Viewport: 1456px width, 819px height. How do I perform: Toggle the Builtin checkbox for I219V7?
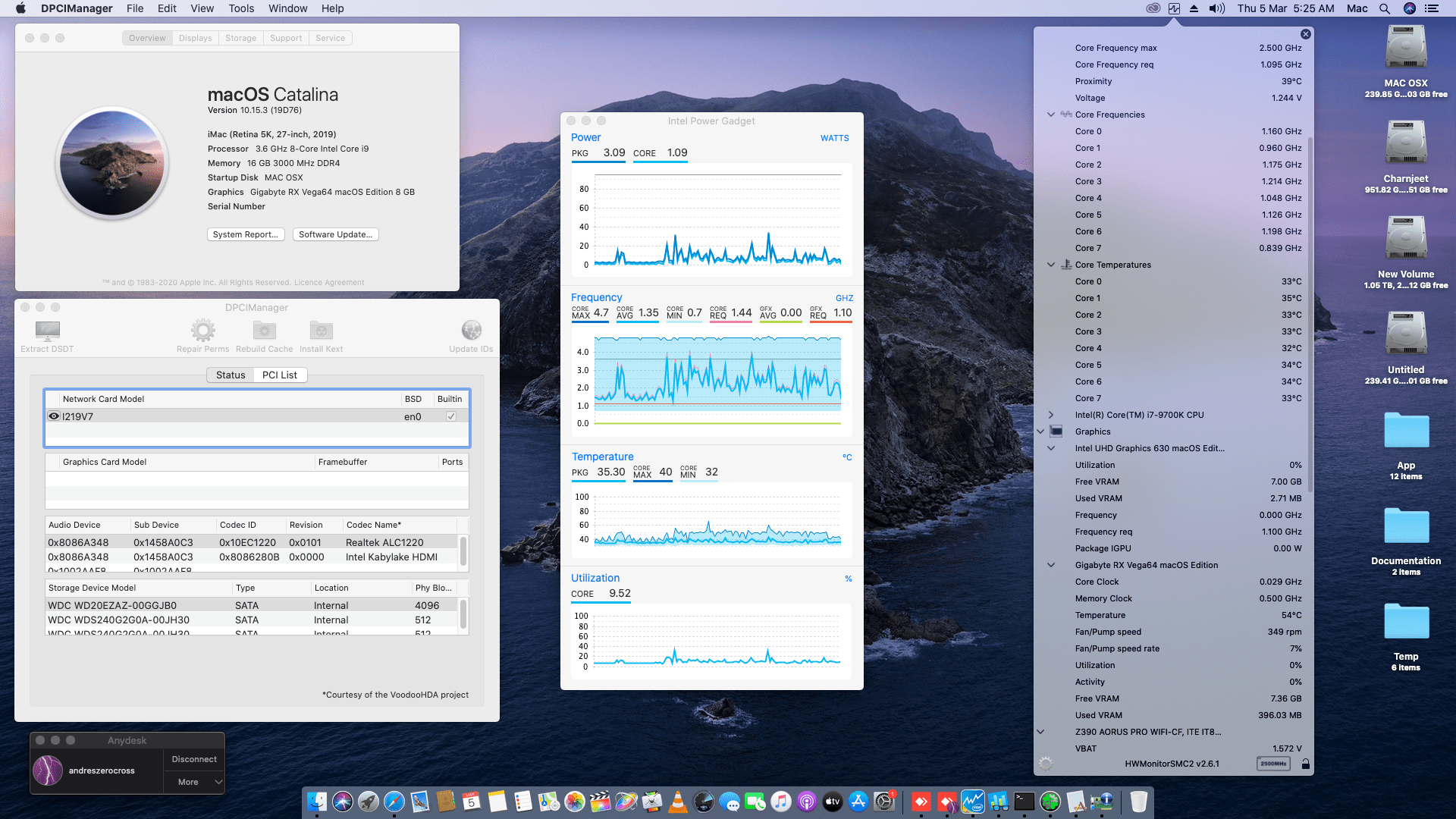450,416
